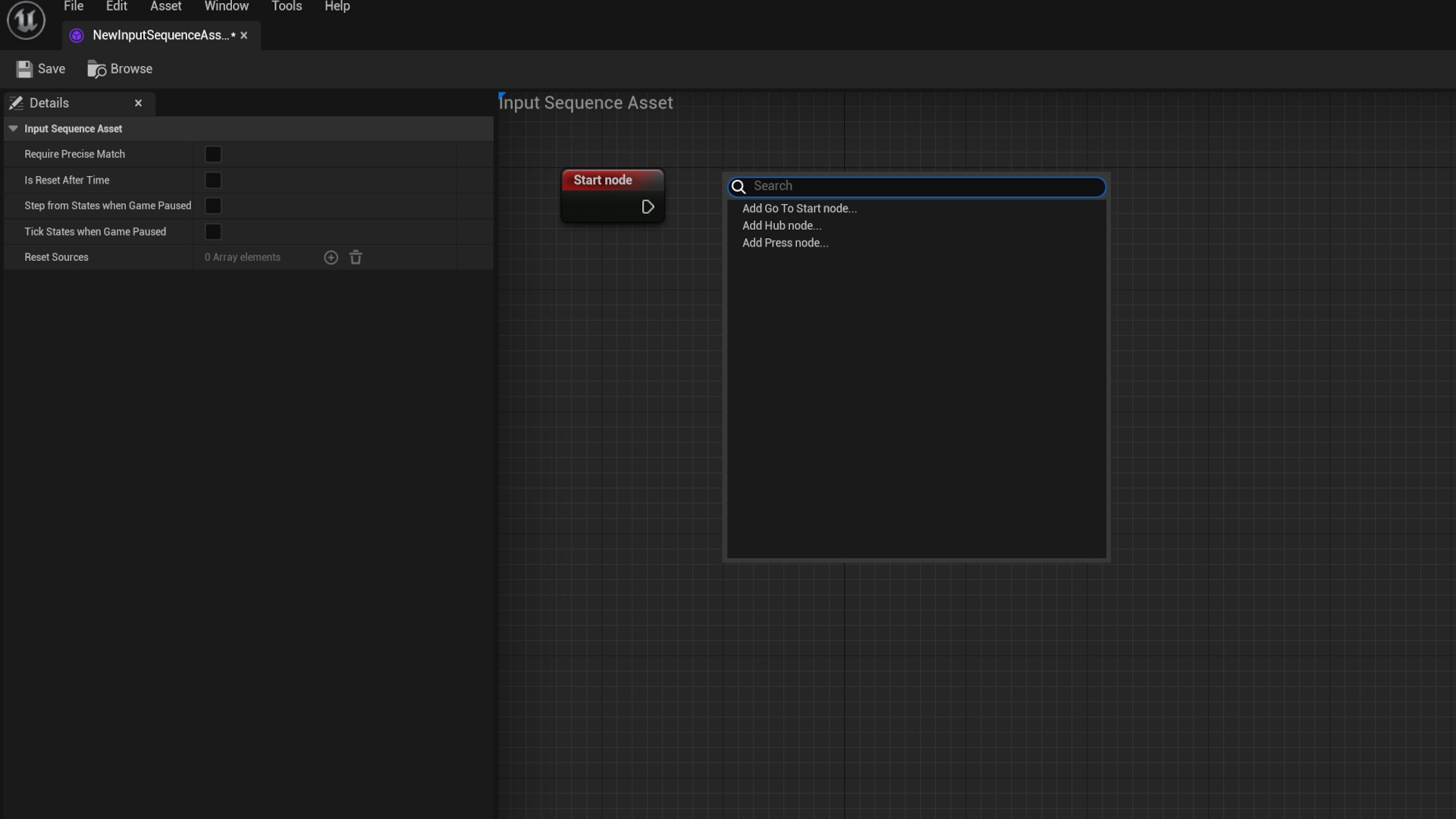The width and height of the screenshot is (1456, 819).
Task: Click the pen icon on the Details panel
Action: point(17,102)
